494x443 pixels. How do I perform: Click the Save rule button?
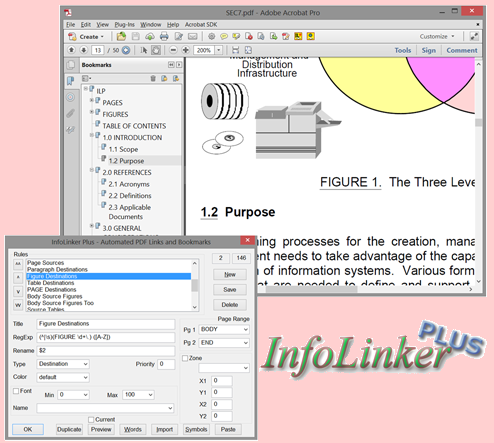click(230, 289)
